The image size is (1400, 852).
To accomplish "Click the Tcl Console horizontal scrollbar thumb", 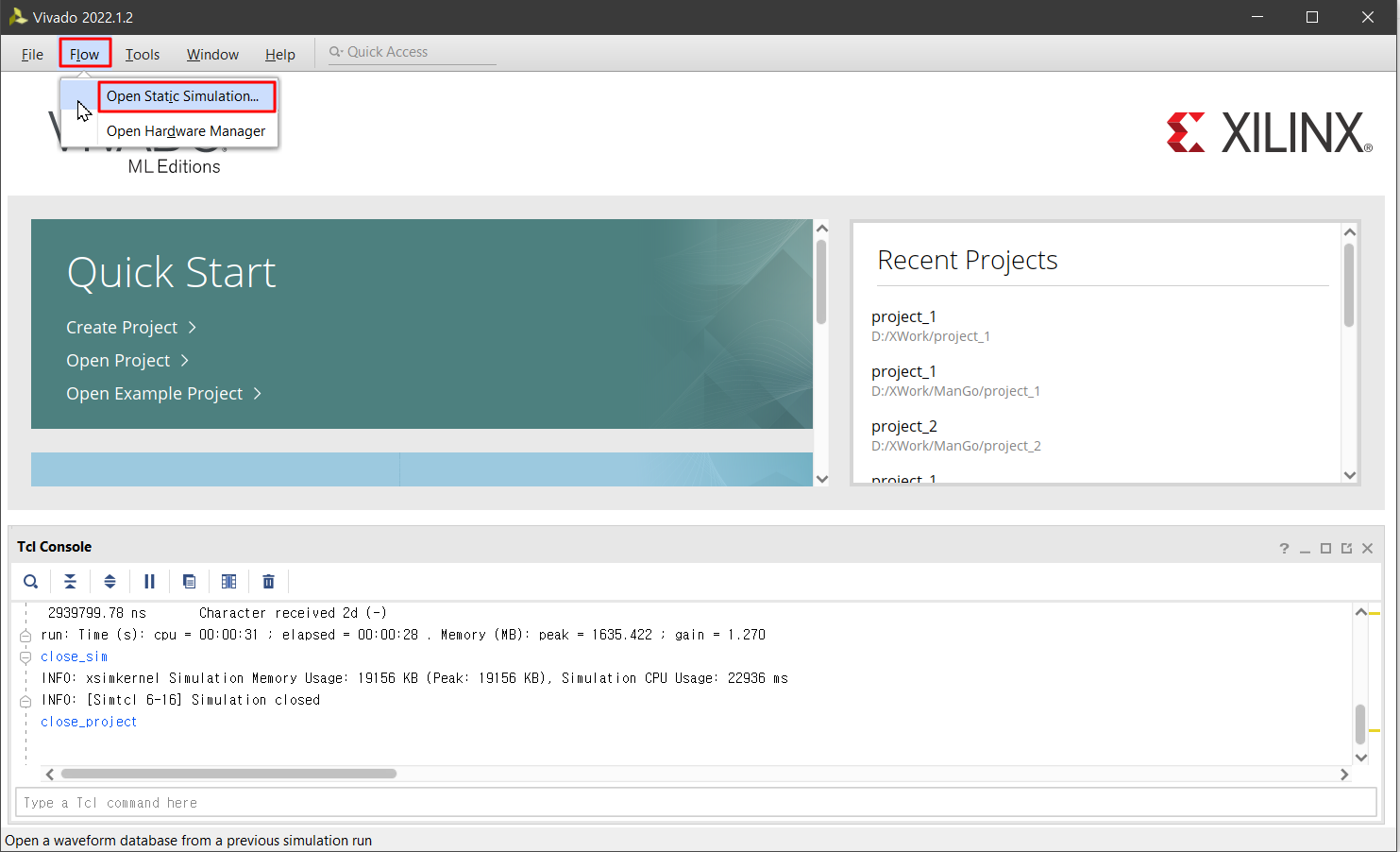I will [x=228, y=775].
